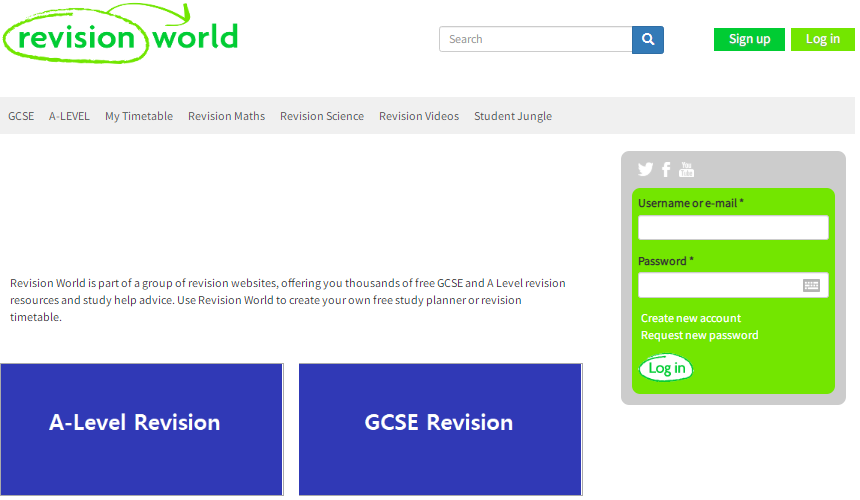Open the GCSE Revision tile
860x500 pixels.
point(440,429)
